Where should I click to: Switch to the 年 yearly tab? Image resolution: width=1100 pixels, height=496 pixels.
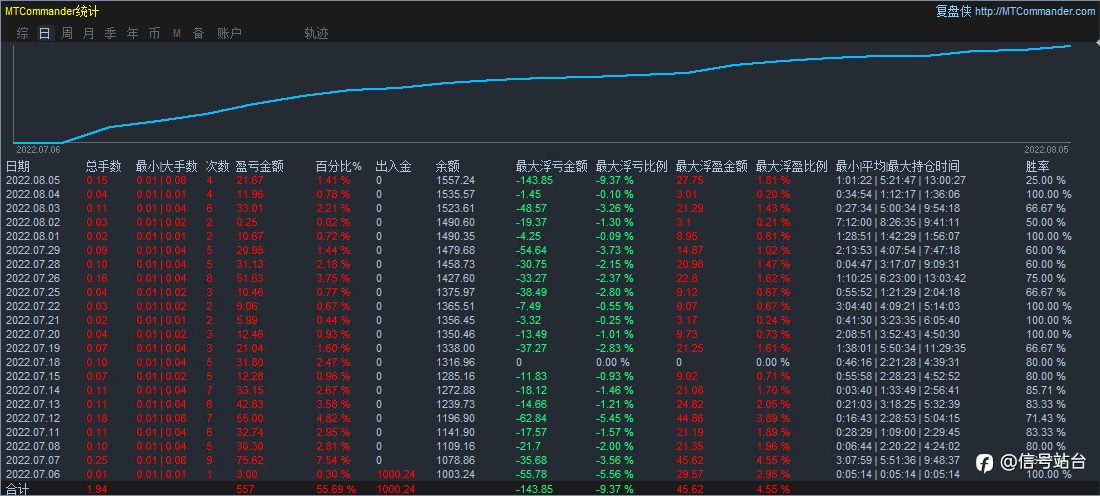(133, 33)
